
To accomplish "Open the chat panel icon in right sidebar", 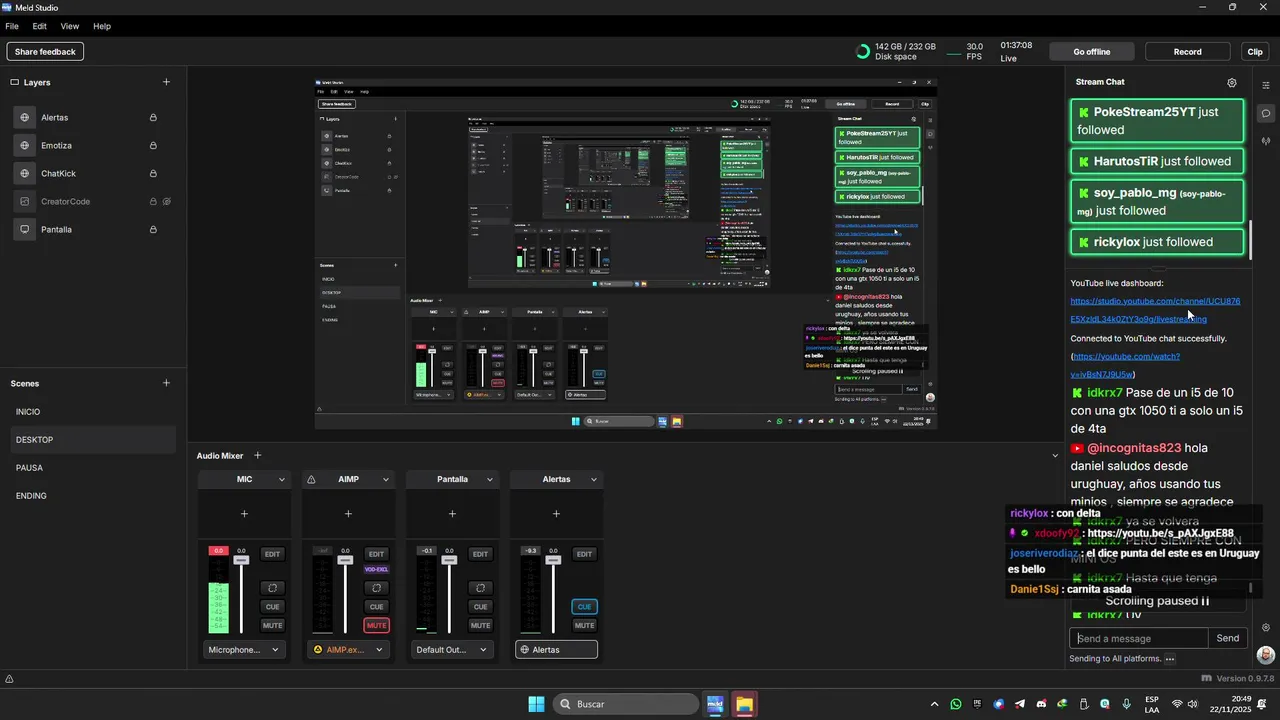I will [x=1266, y=113].
